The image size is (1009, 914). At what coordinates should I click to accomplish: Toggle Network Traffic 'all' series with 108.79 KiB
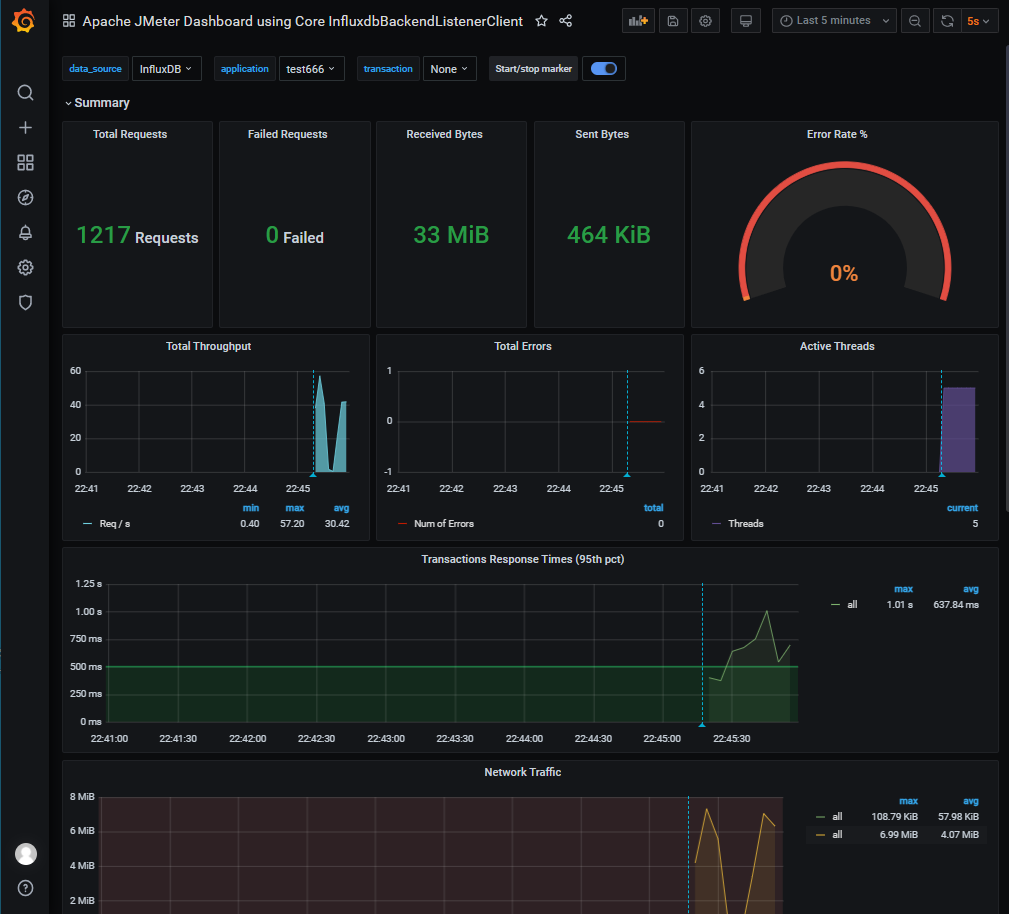tap(837, 817)
